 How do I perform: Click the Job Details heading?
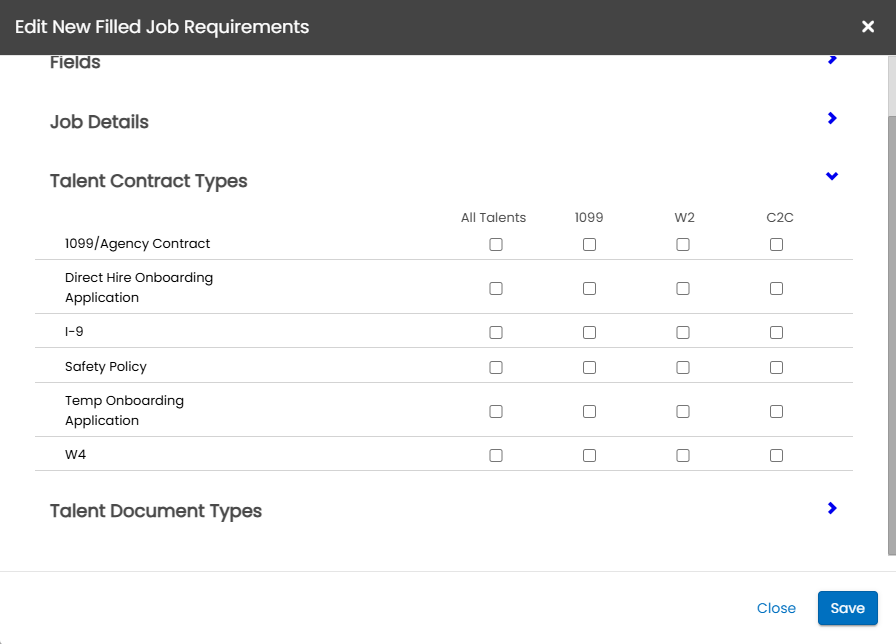99,122
